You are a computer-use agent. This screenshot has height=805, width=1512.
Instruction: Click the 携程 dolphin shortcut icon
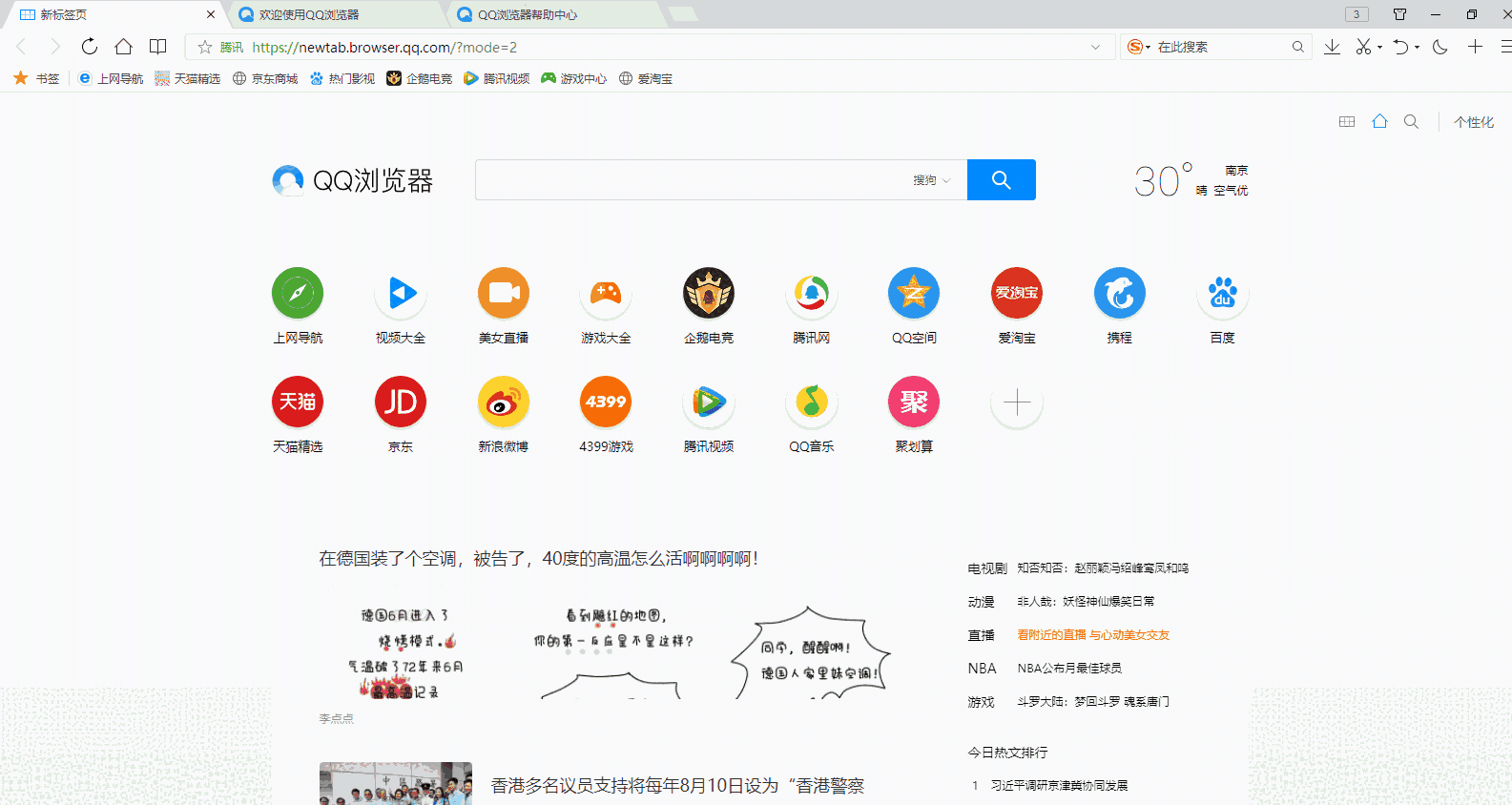pyautogui.click(x=1119, y=293)
